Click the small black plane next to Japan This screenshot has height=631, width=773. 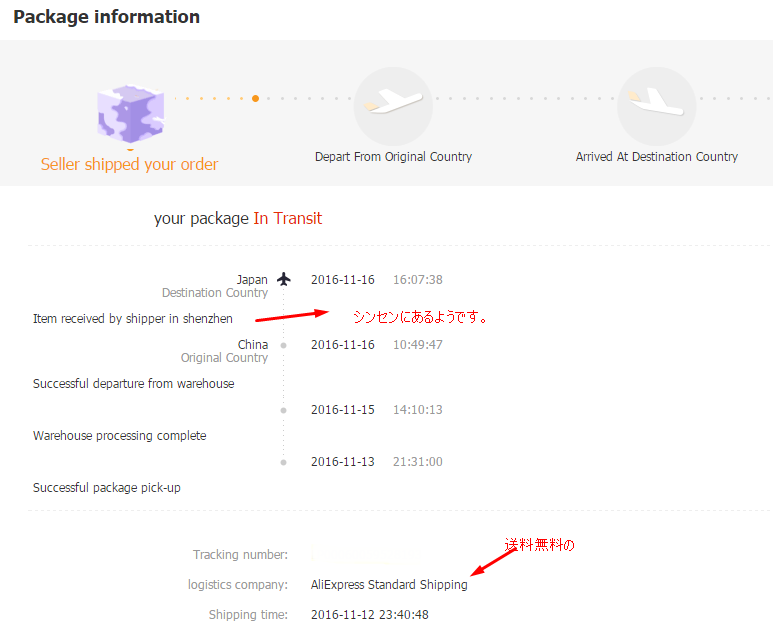pyautogui.click(x=284, y=279)
